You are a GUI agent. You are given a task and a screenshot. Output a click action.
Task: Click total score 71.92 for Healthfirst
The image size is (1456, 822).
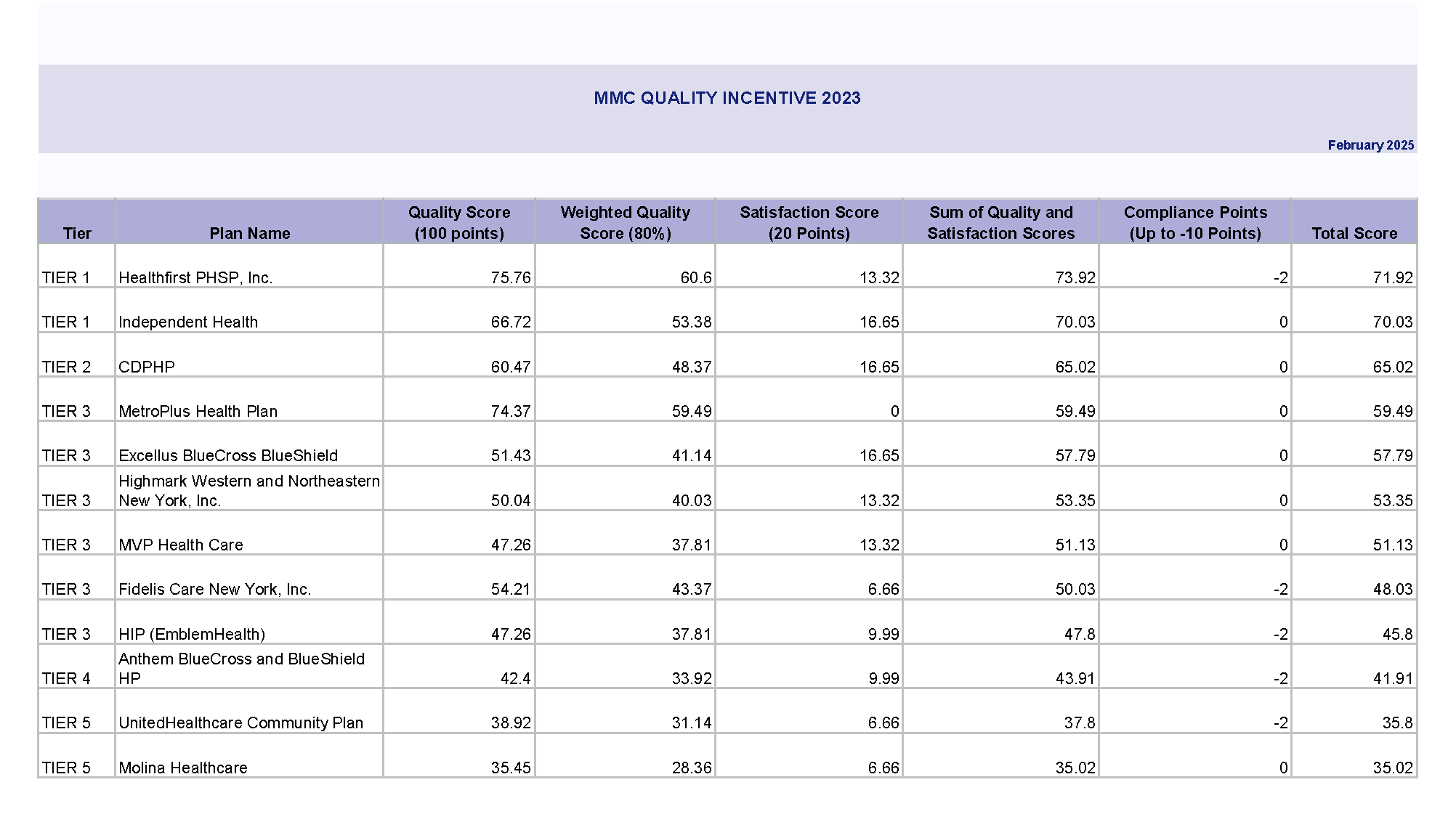(x=1393, y=277)
